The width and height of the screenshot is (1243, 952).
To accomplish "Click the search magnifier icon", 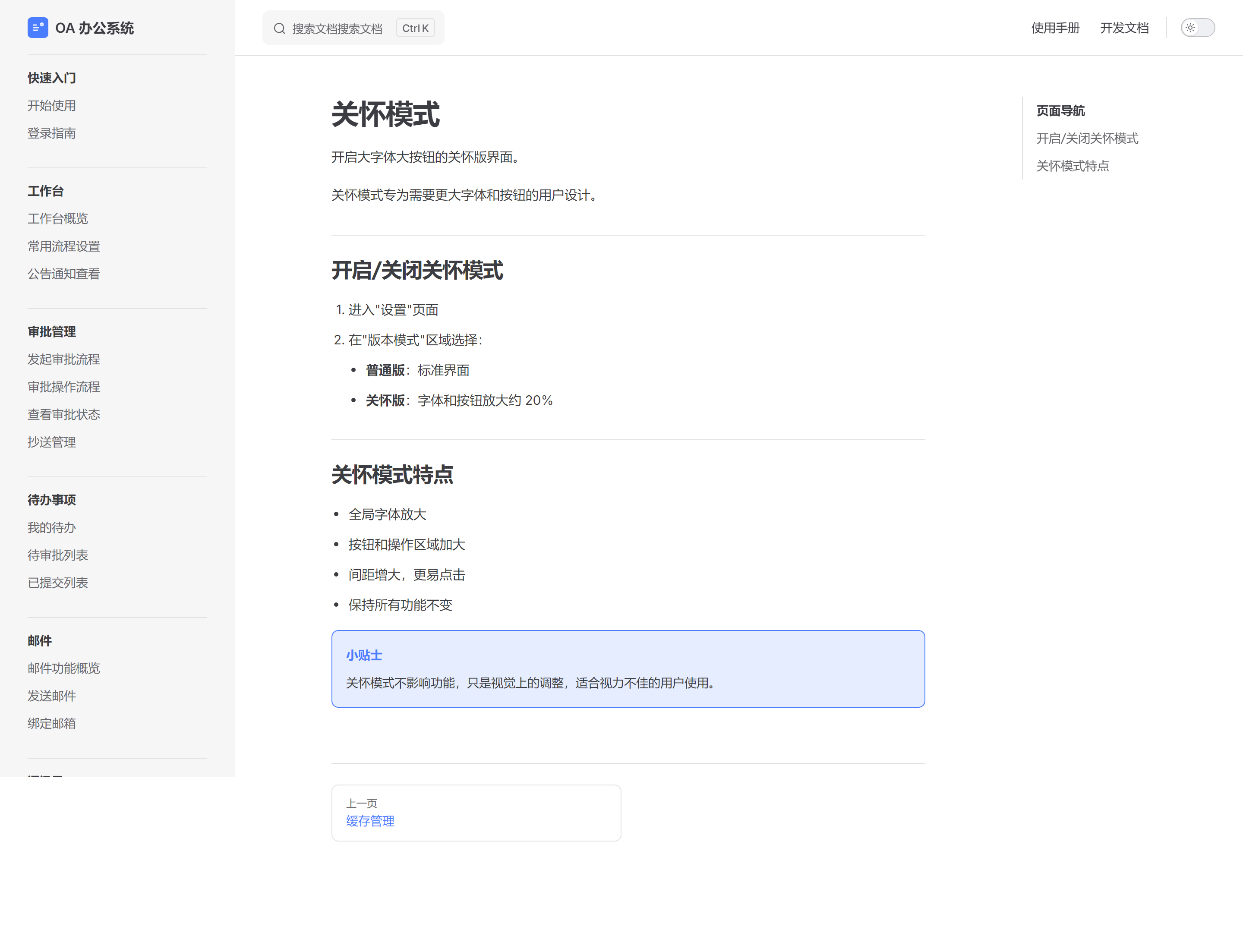I will pyautogui.click(x=279, y=28).
